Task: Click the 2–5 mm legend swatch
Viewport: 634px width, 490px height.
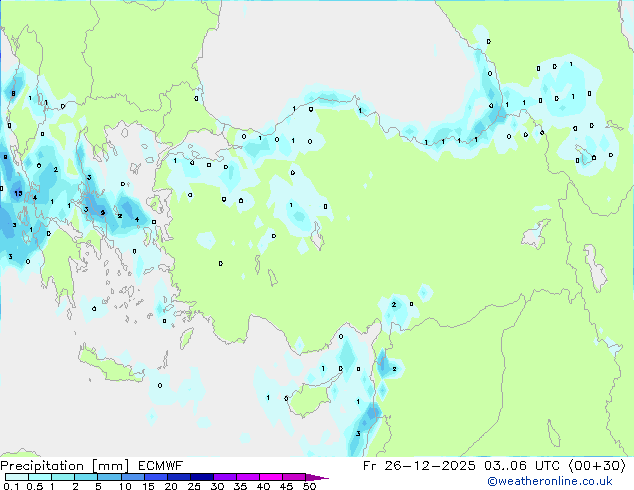Action: click(x=86, y=477)
